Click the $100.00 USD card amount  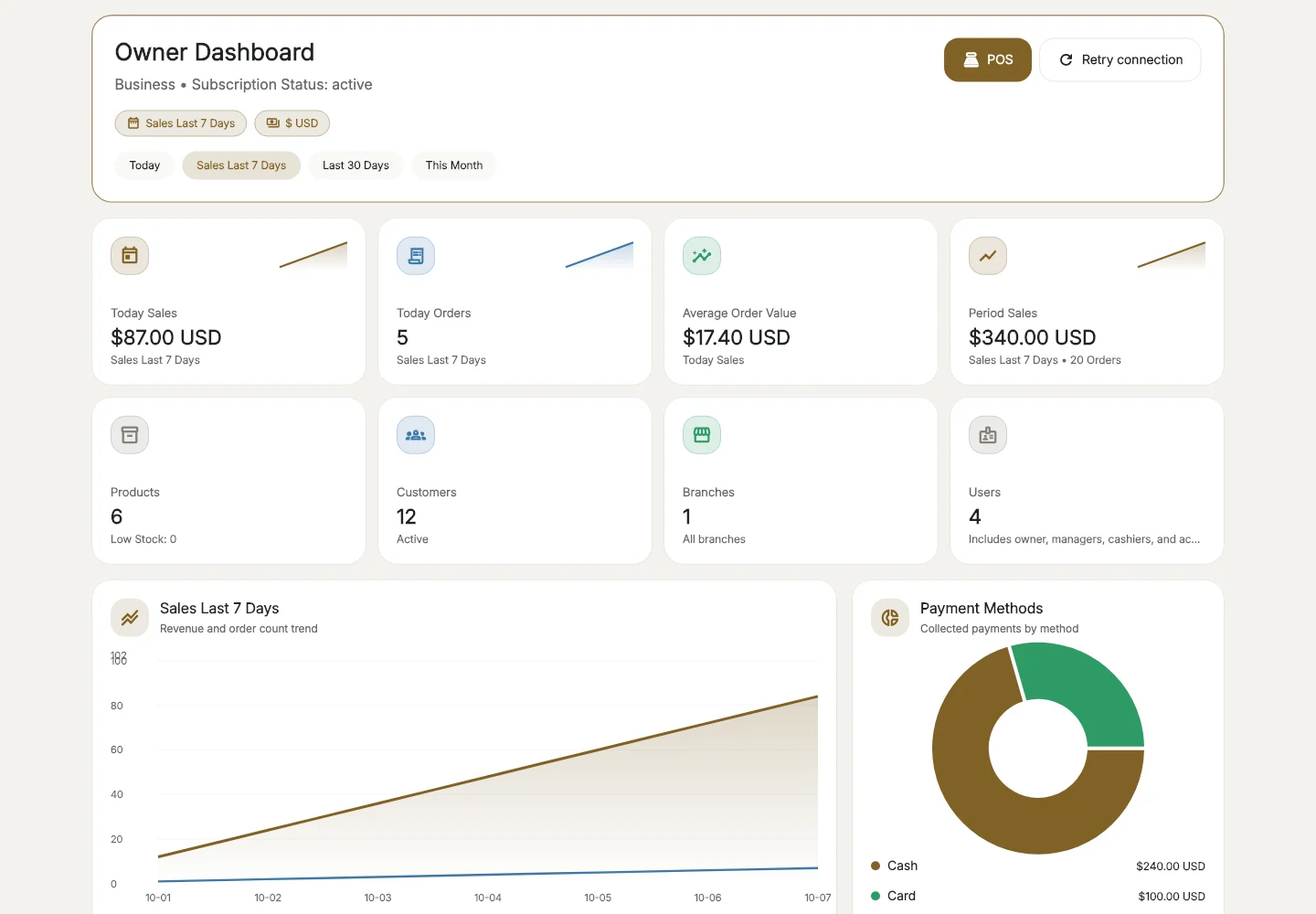pyautogui.click(x=1172, y=897)
